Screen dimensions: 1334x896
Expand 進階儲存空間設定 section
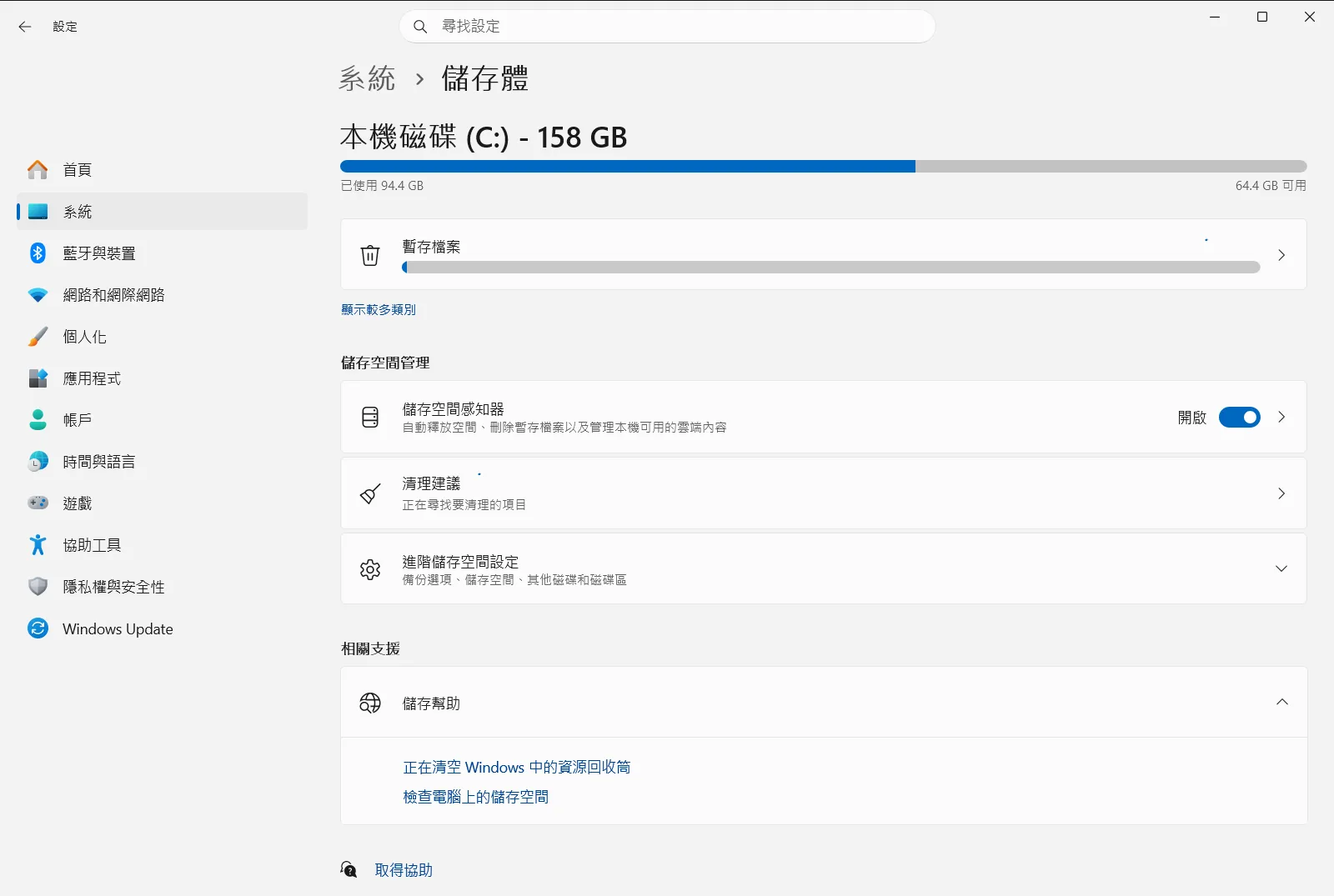click(x=1281, y=569)
